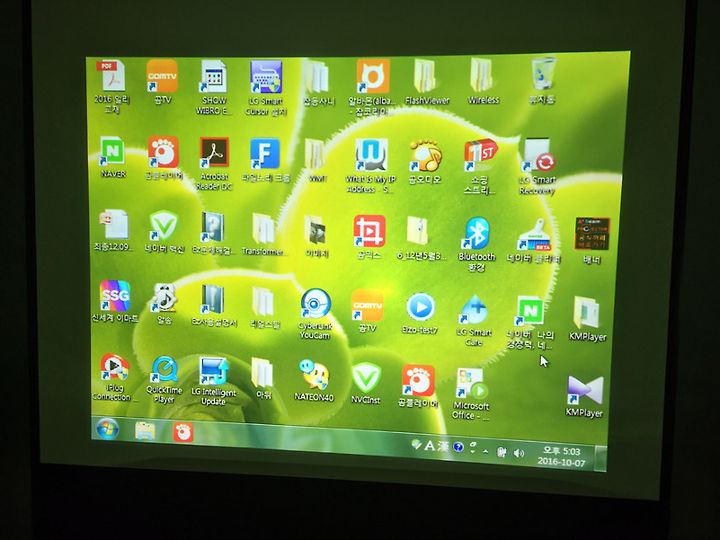Open LG Smart Recovery
The image size is (720, 540).
tap(538, 167)
